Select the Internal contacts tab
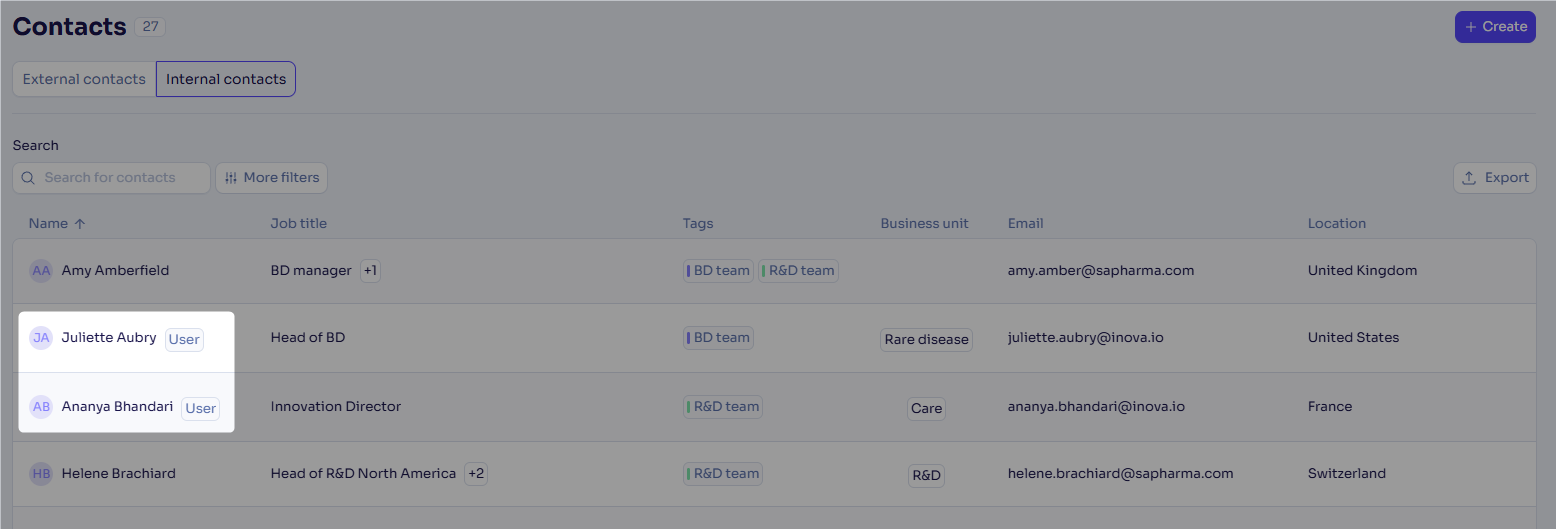The width and height of the screenshot is (1556, 529). tap(226, 79)
